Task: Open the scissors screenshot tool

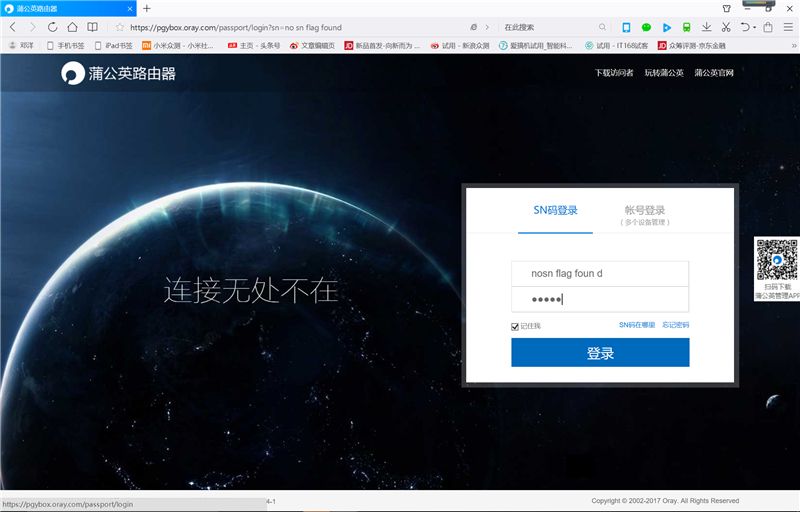Action: [726, 27]
